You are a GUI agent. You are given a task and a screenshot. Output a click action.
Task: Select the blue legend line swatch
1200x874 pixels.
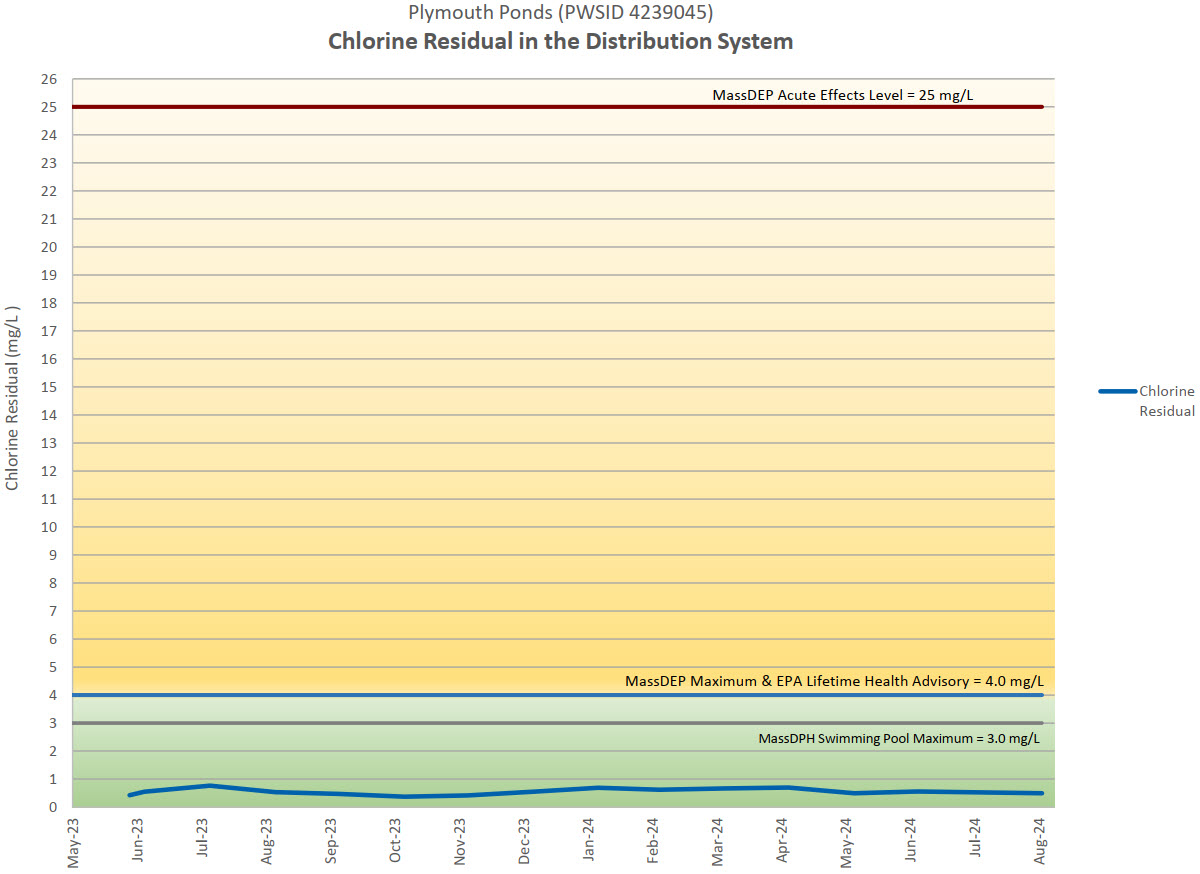click(1117, 391)
